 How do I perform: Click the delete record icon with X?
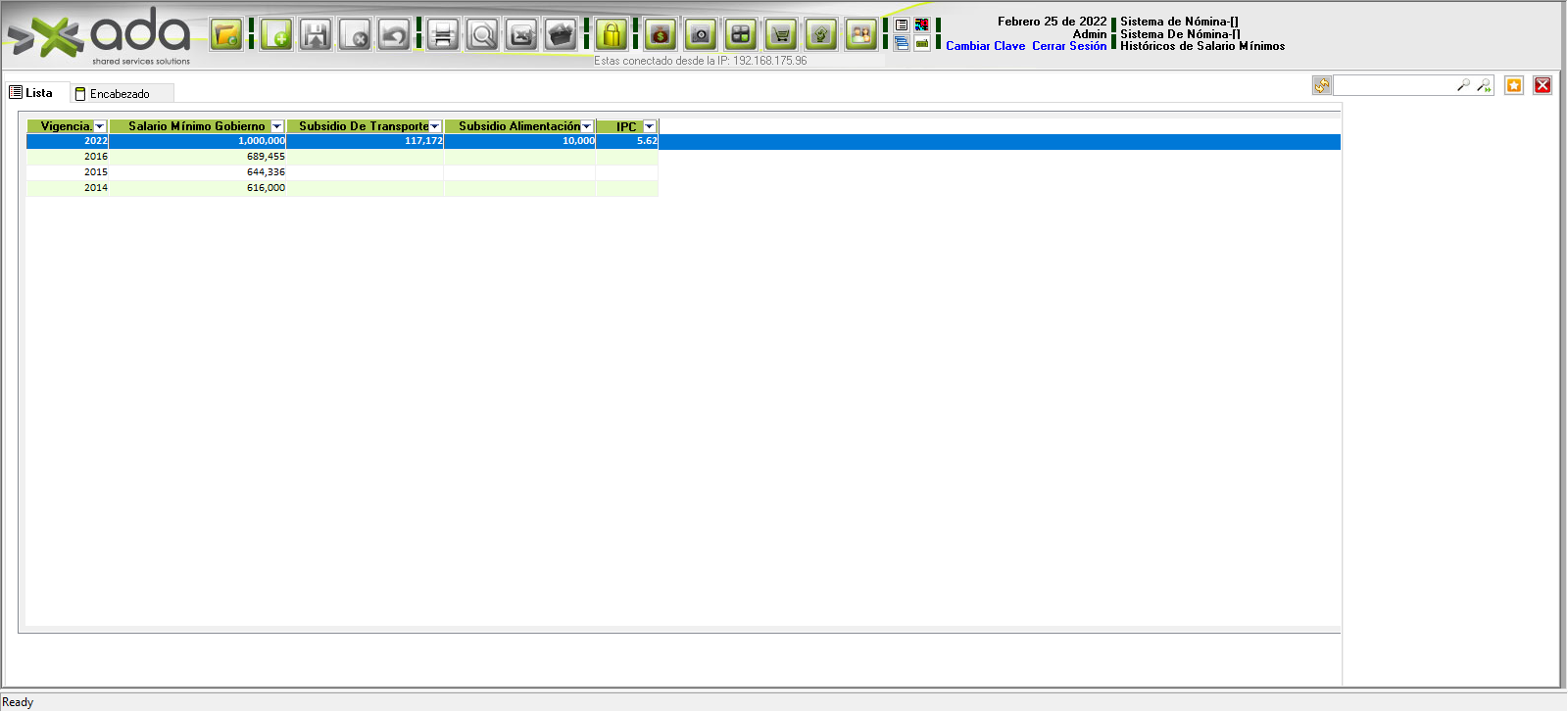(355, 35)
